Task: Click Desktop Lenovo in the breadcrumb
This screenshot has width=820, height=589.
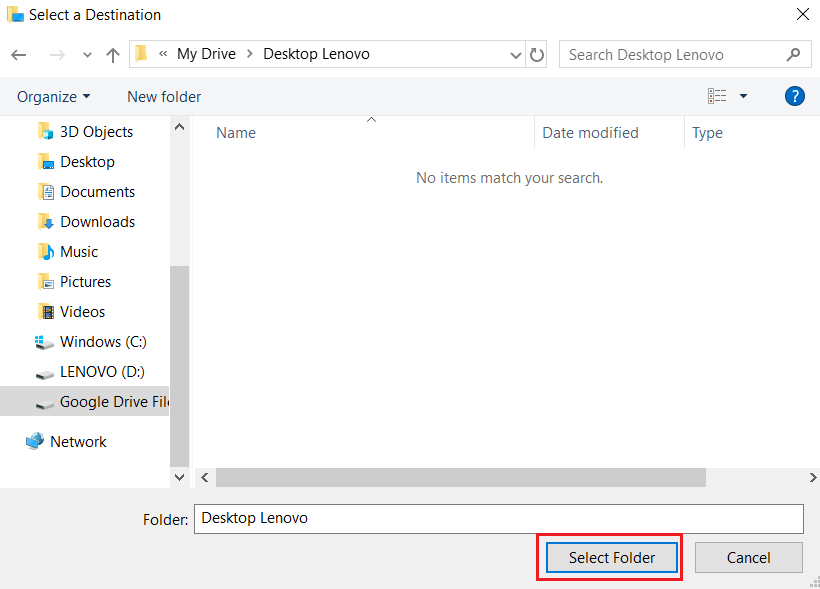Action: (x=316, y=54)
